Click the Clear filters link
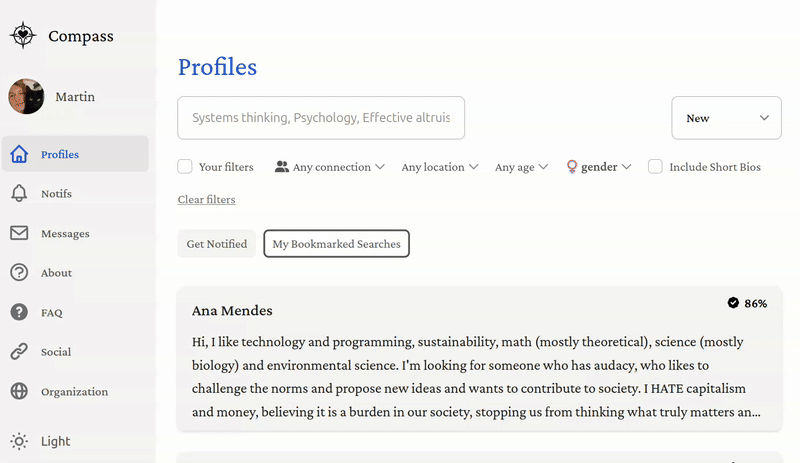The height and width of the screenshot is (463, 800). 206,200
